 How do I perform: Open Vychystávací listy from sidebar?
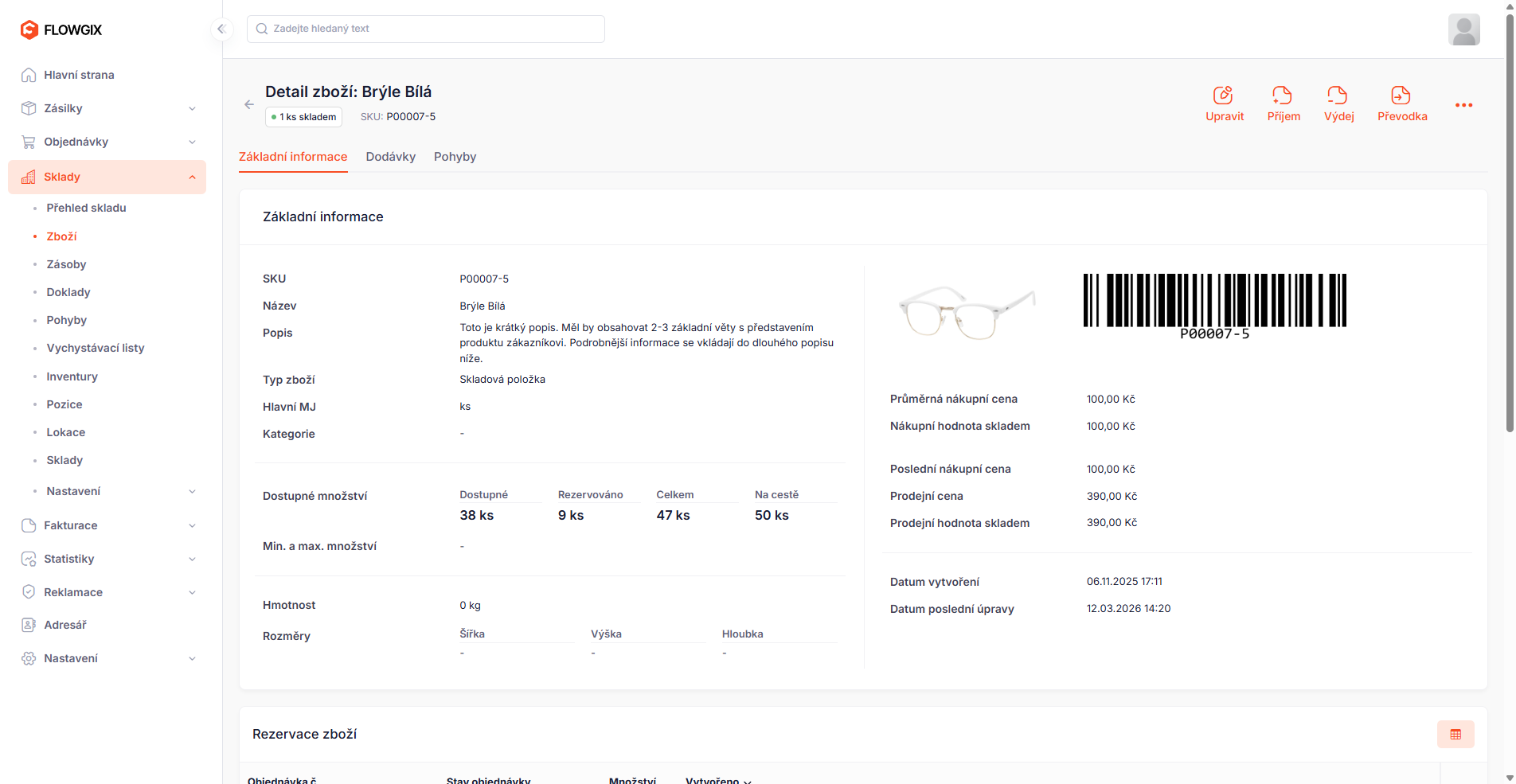95,348
